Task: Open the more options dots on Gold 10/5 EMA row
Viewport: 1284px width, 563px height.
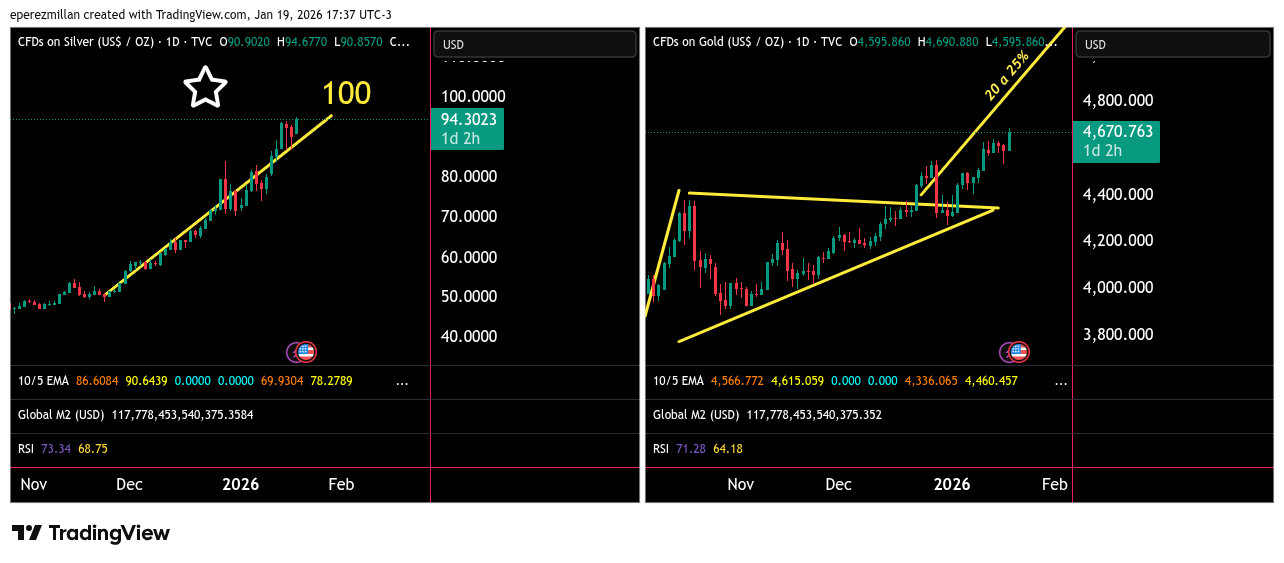Action: [1061, 382]
